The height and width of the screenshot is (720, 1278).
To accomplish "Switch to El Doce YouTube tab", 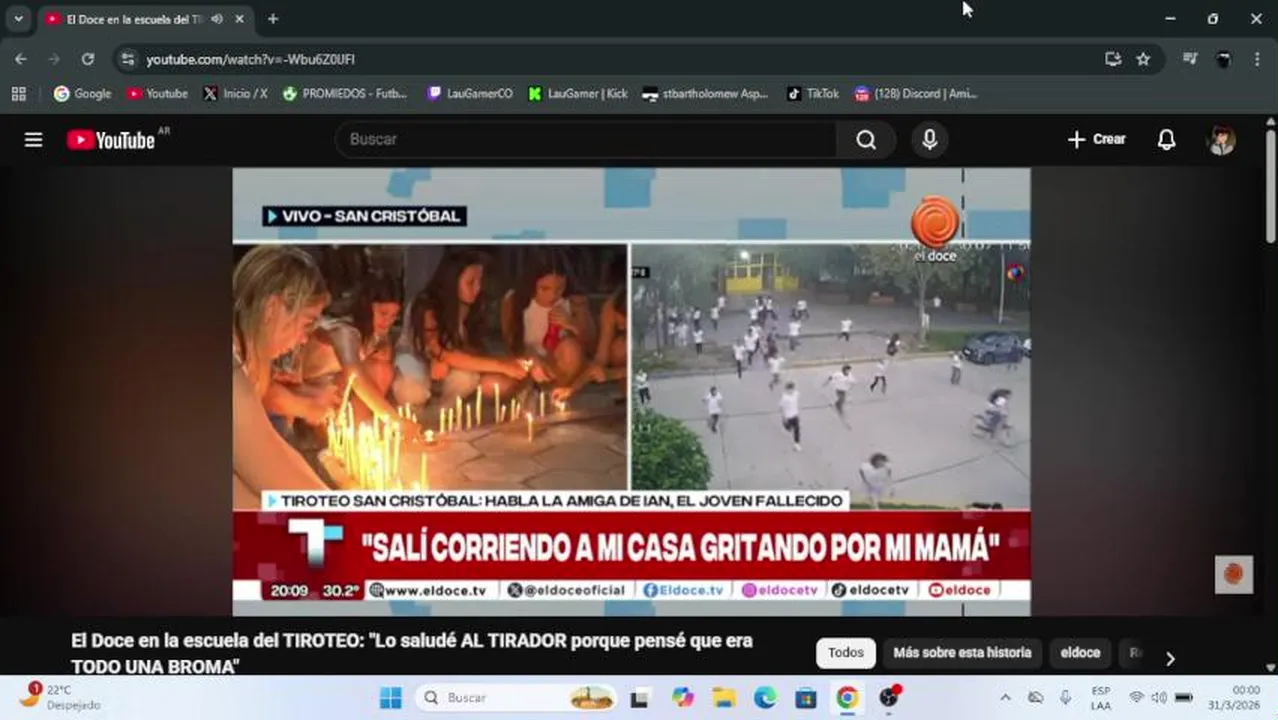I will [x=135, y=19].
